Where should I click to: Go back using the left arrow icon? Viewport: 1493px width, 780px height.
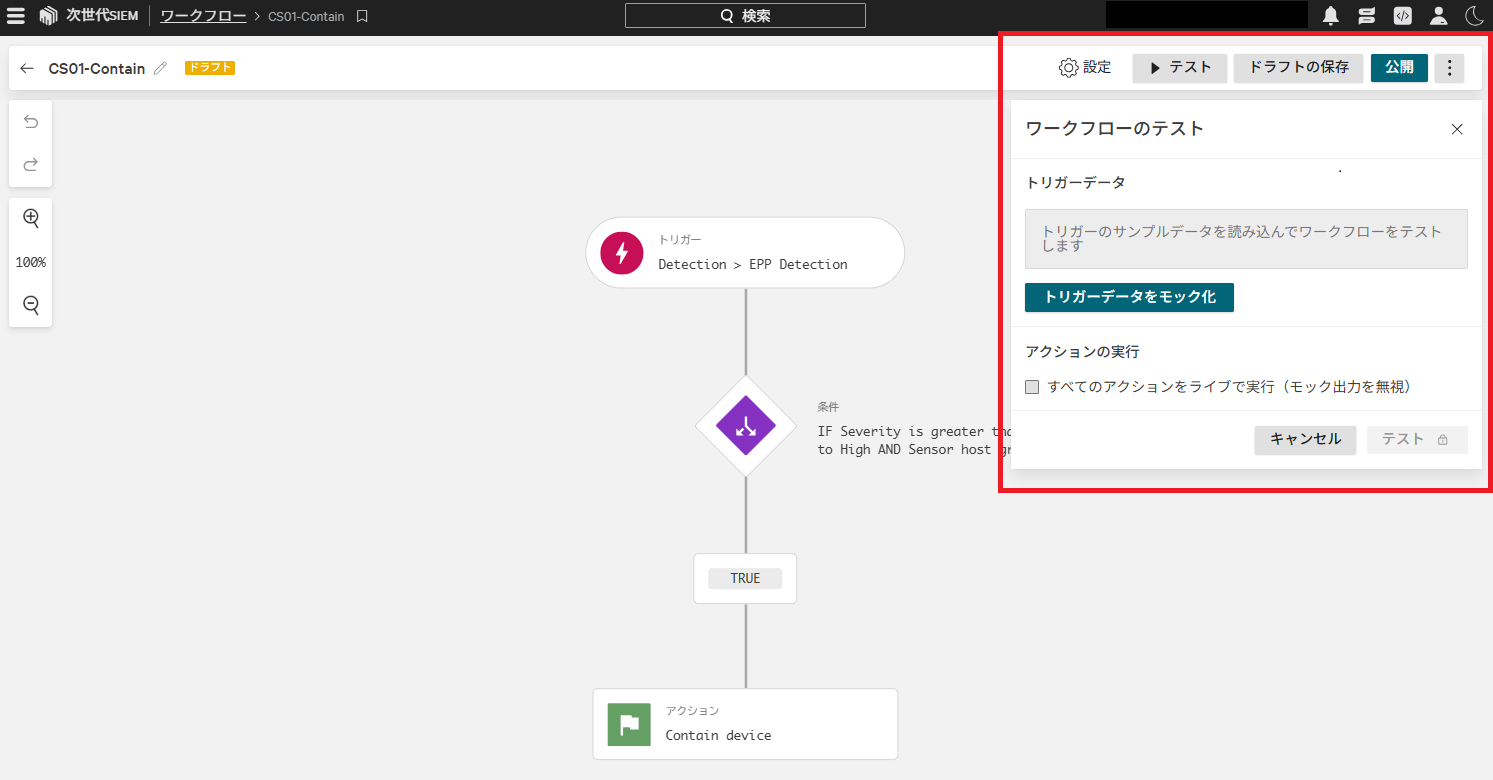pos(26,68)
